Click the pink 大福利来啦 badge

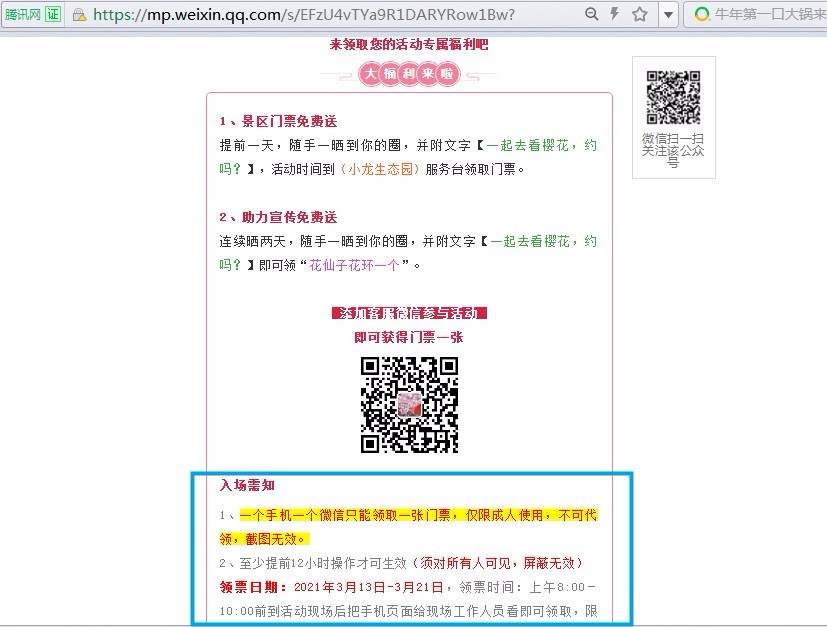pyautogui.click(x=409, y=74)
